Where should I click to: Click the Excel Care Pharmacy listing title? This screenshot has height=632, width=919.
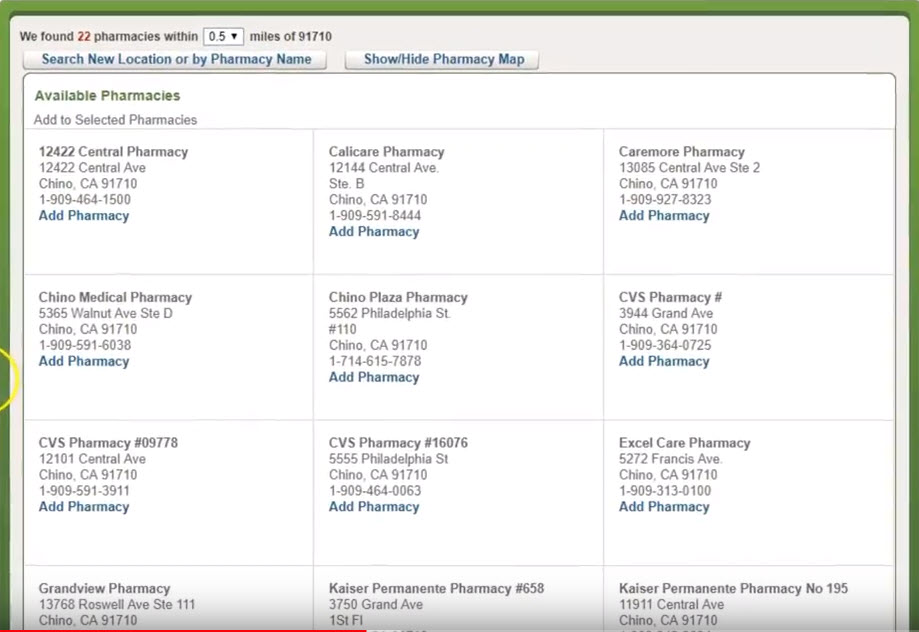coord(684,443)
